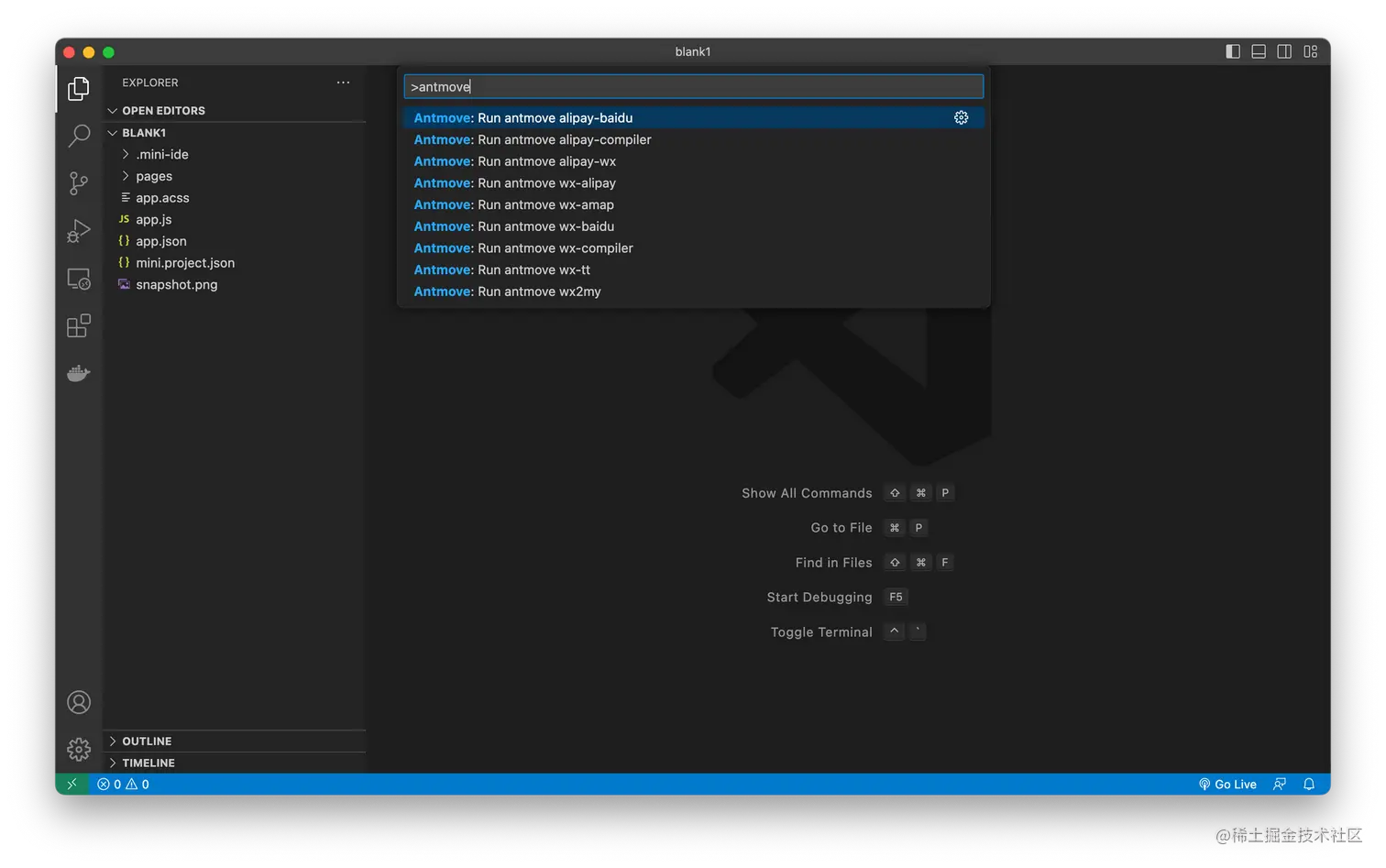Select Run antmove wx-compiler command

click(694, 247)
